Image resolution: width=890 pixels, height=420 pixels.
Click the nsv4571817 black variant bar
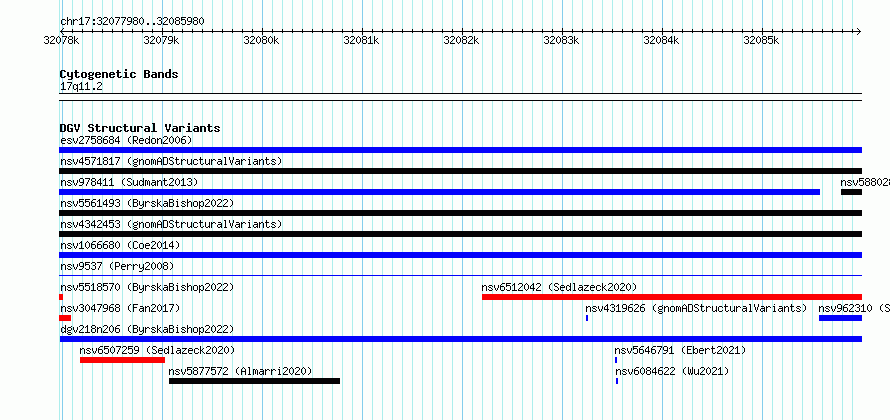point(460,171)
